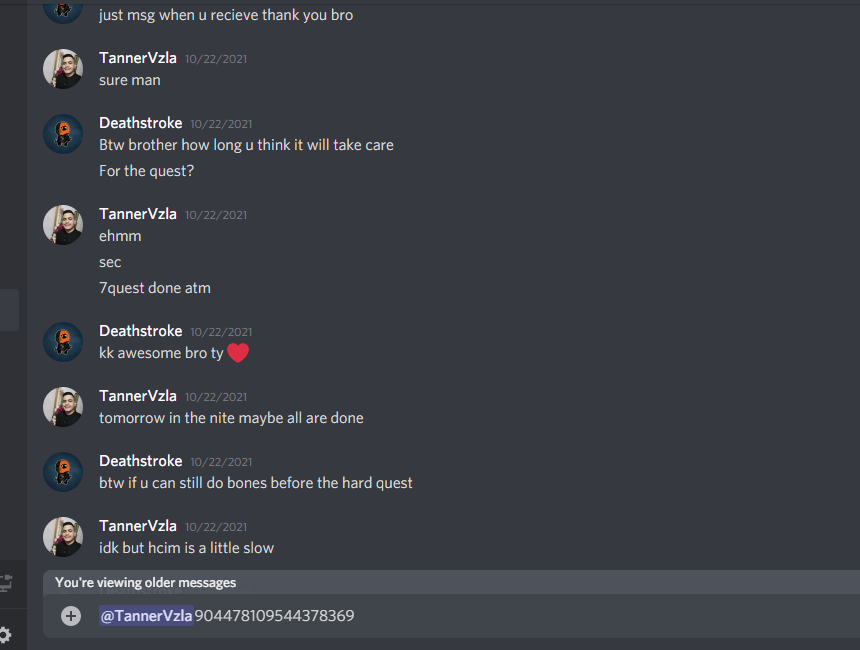
Task: Click 'You're viewing older messages' bar
Action: click(x=451, y=583)
